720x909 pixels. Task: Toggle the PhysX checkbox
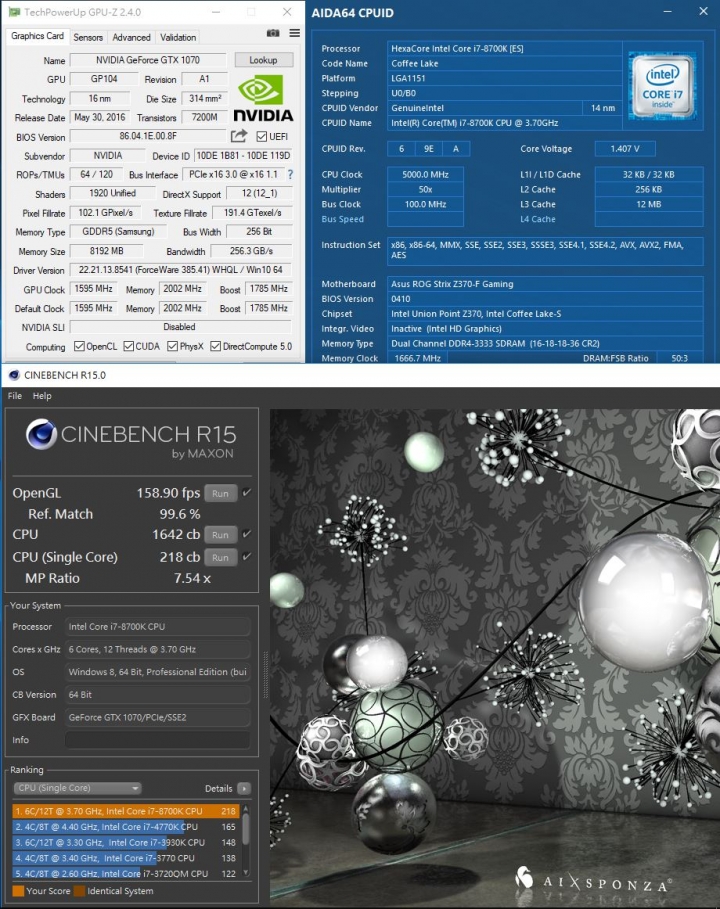(172, 346)
